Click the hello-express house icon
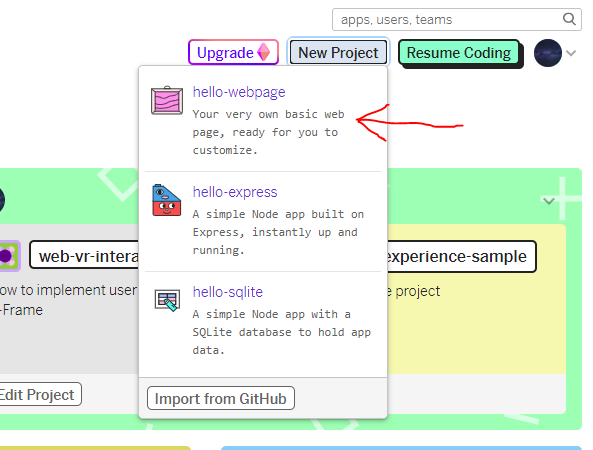Image resolution: width=593 pixels, height=450 pixels. [166, 200]
